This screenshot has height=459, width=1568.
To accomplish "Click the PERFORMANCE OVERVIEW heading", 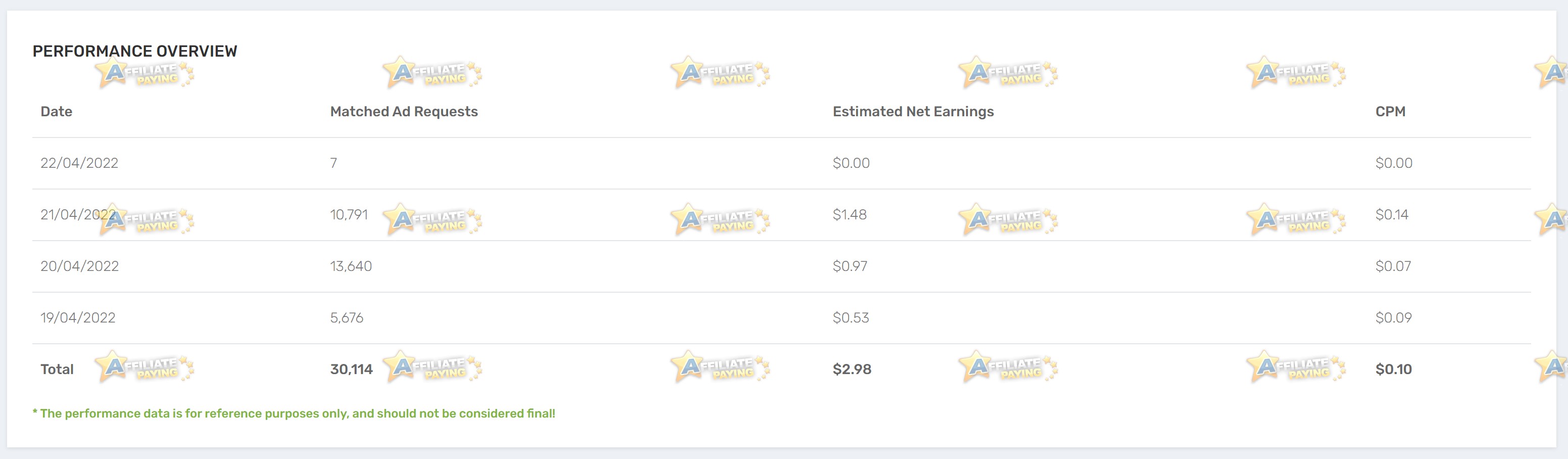I will click(134, 51).
